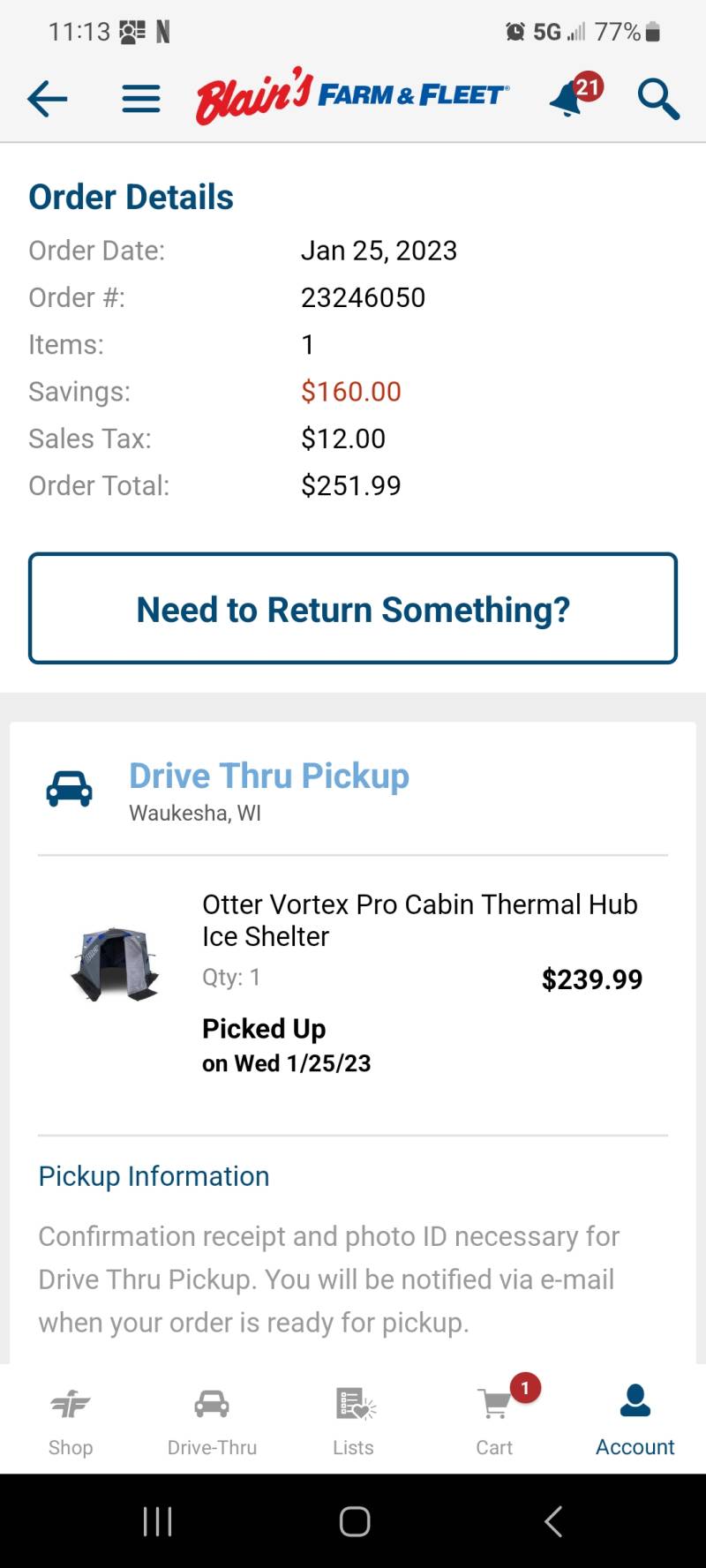The height and width of the screenshot is (1568, 706).
Task: Tap the order number 23246050
Action: point(363,297)
